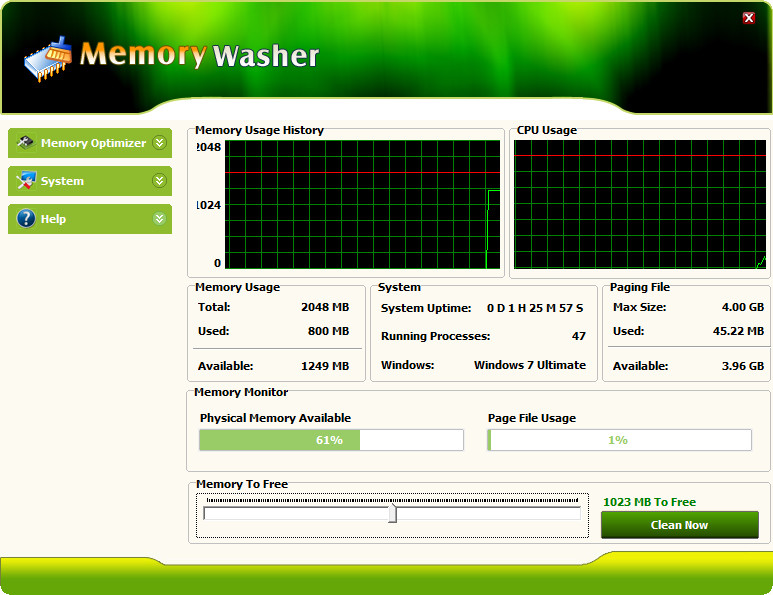The image size is (773, 595).
Task: Click the '1024' axis label on memory graph
Action: 209,205
